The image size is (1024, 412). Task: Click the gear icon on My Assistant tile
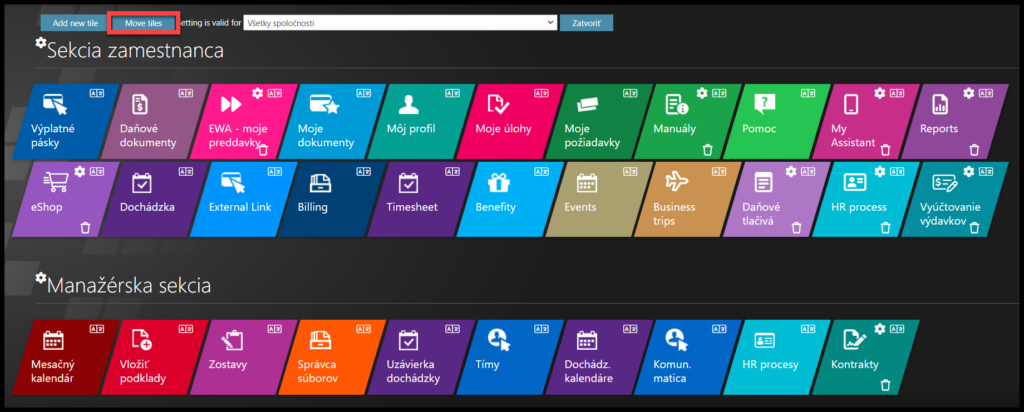tap(879, 92)
